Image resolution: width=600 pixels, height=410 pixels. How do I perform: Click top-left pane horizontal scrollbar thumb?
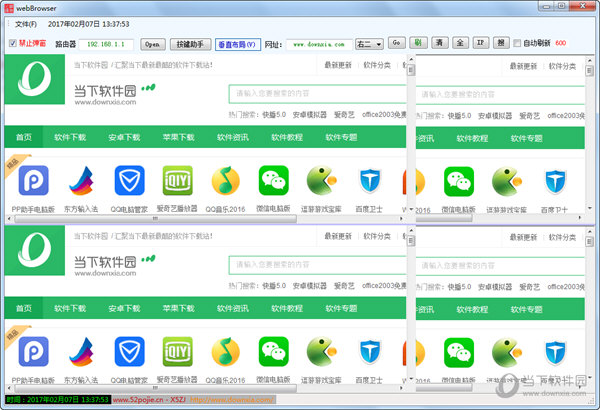tap(155, 219)
